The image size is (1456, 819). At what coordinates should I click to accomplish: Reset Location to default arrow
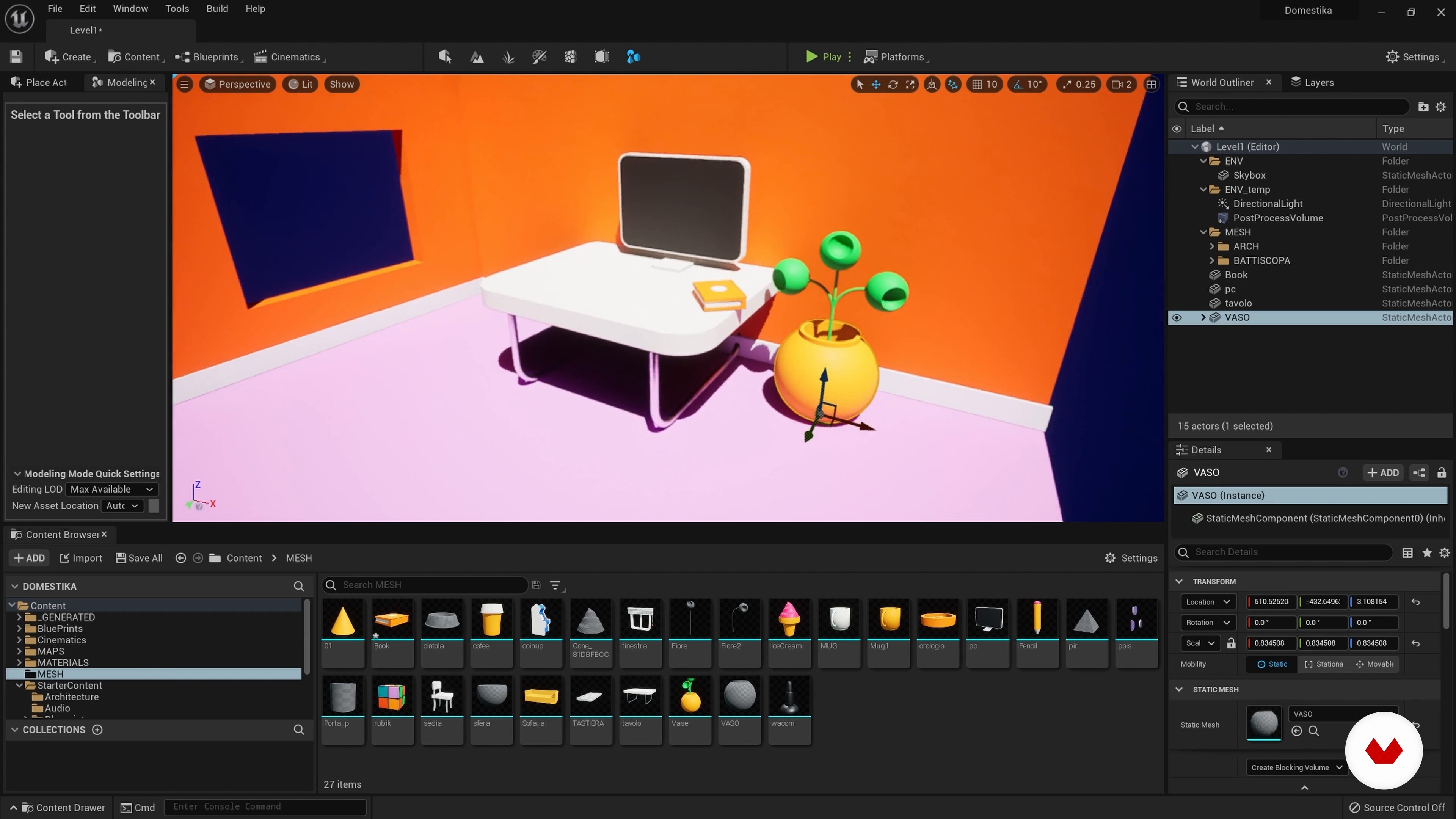(1415, 602)
